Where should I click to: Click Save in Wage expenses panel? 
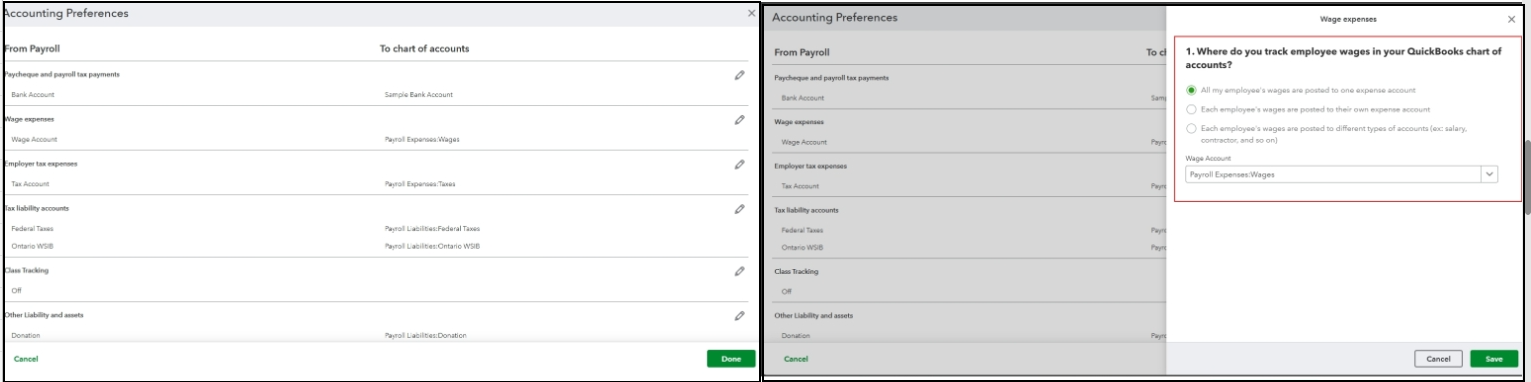point(1493,358)
